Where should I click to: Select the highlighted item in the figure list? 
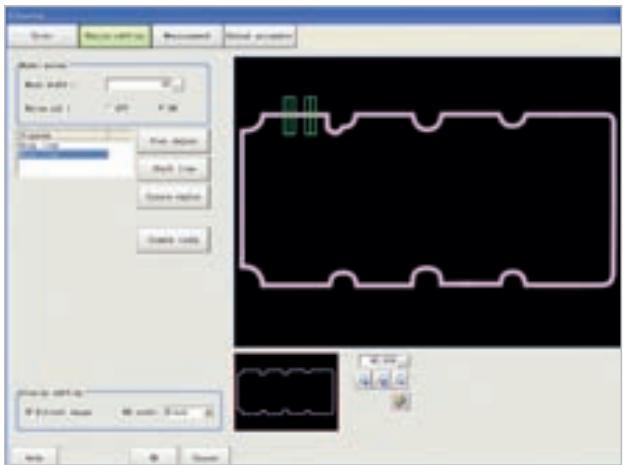(x=62, y=155)
